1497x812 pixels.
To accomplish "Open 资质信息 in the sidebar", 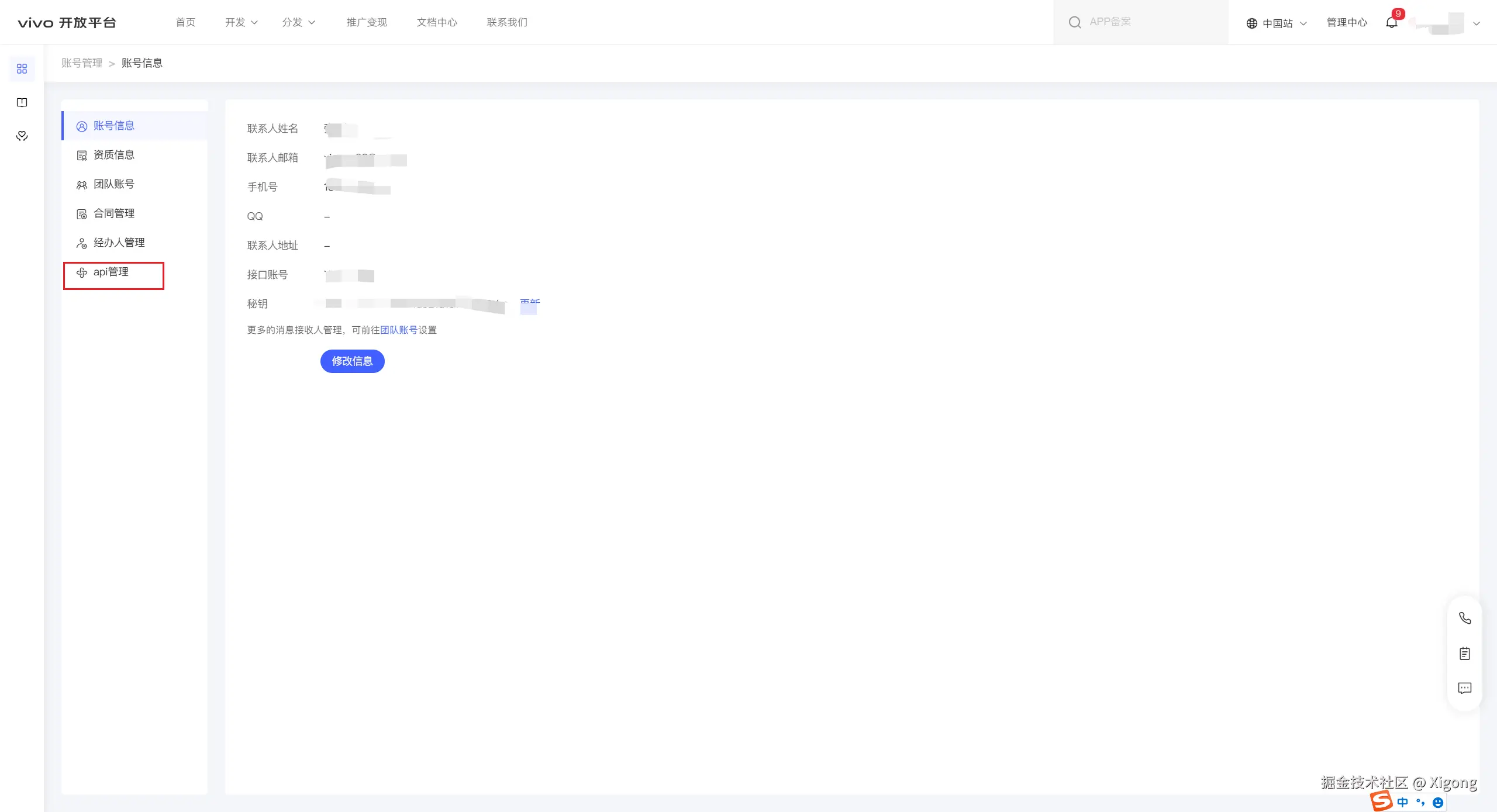I will [114, 155].
